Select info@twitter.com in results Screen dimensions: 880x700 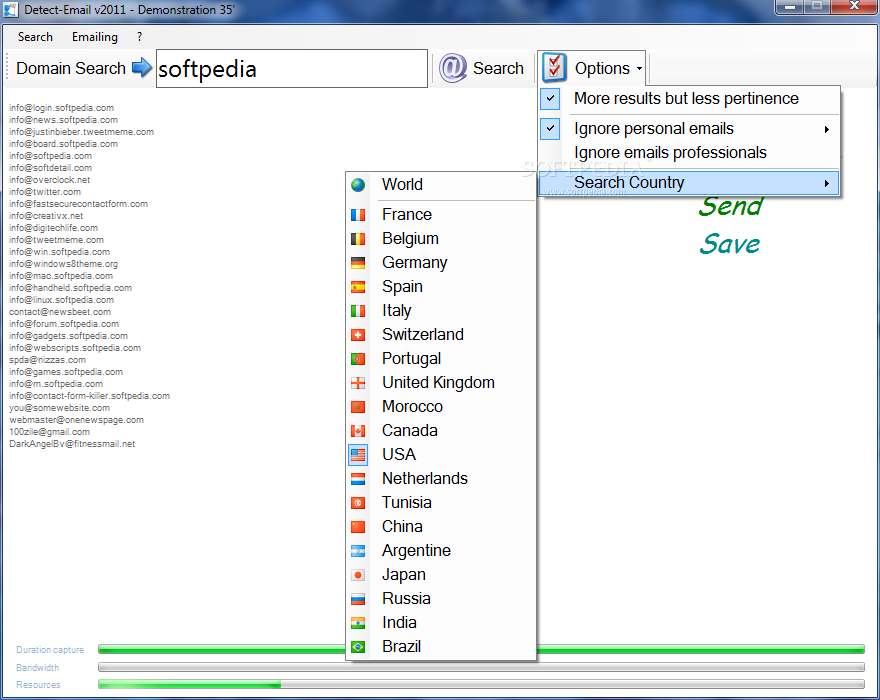pos(45,192)
